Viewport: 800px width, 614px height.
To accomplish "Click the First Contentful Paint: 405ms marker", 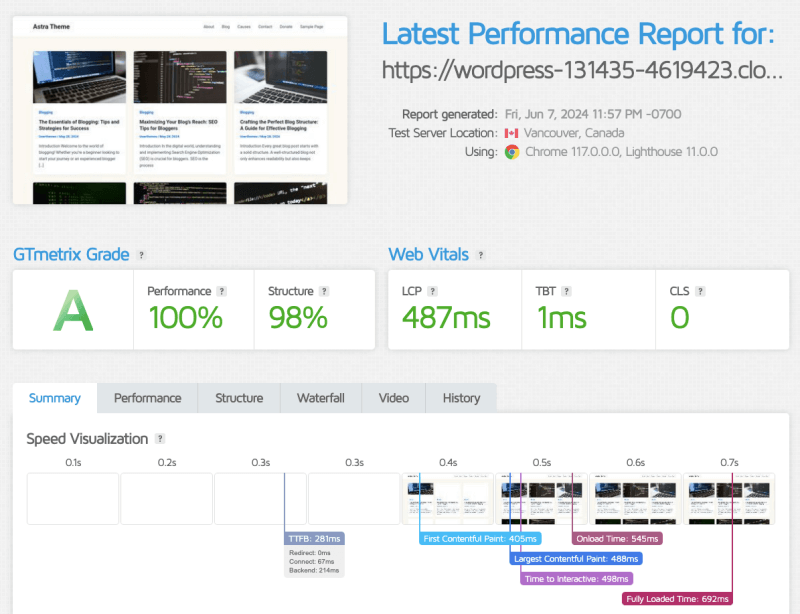I will [480, 538].
